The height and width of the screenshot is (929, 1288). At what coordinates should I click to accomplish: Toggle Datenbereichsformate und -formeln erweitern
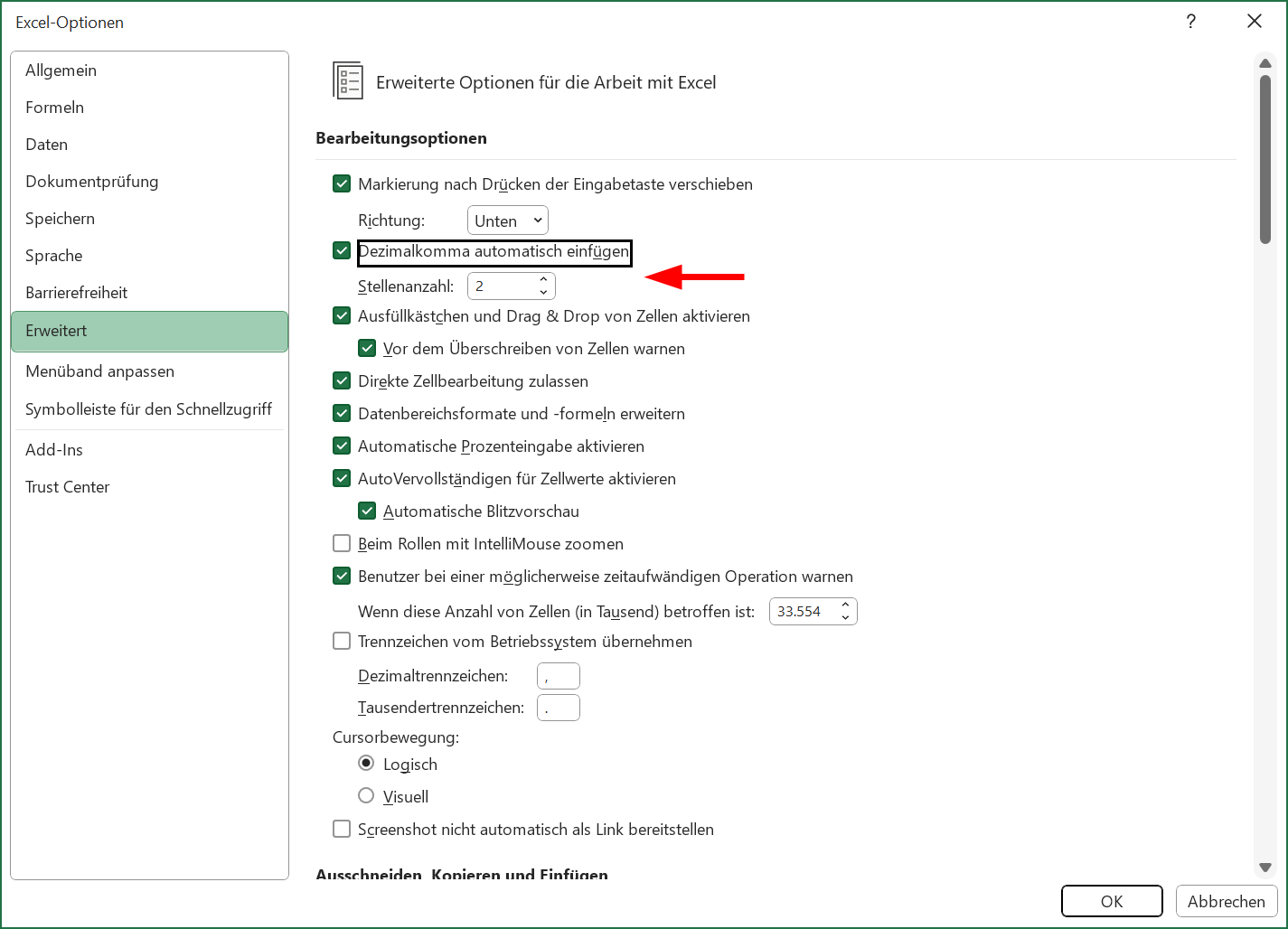coord(342,414)
